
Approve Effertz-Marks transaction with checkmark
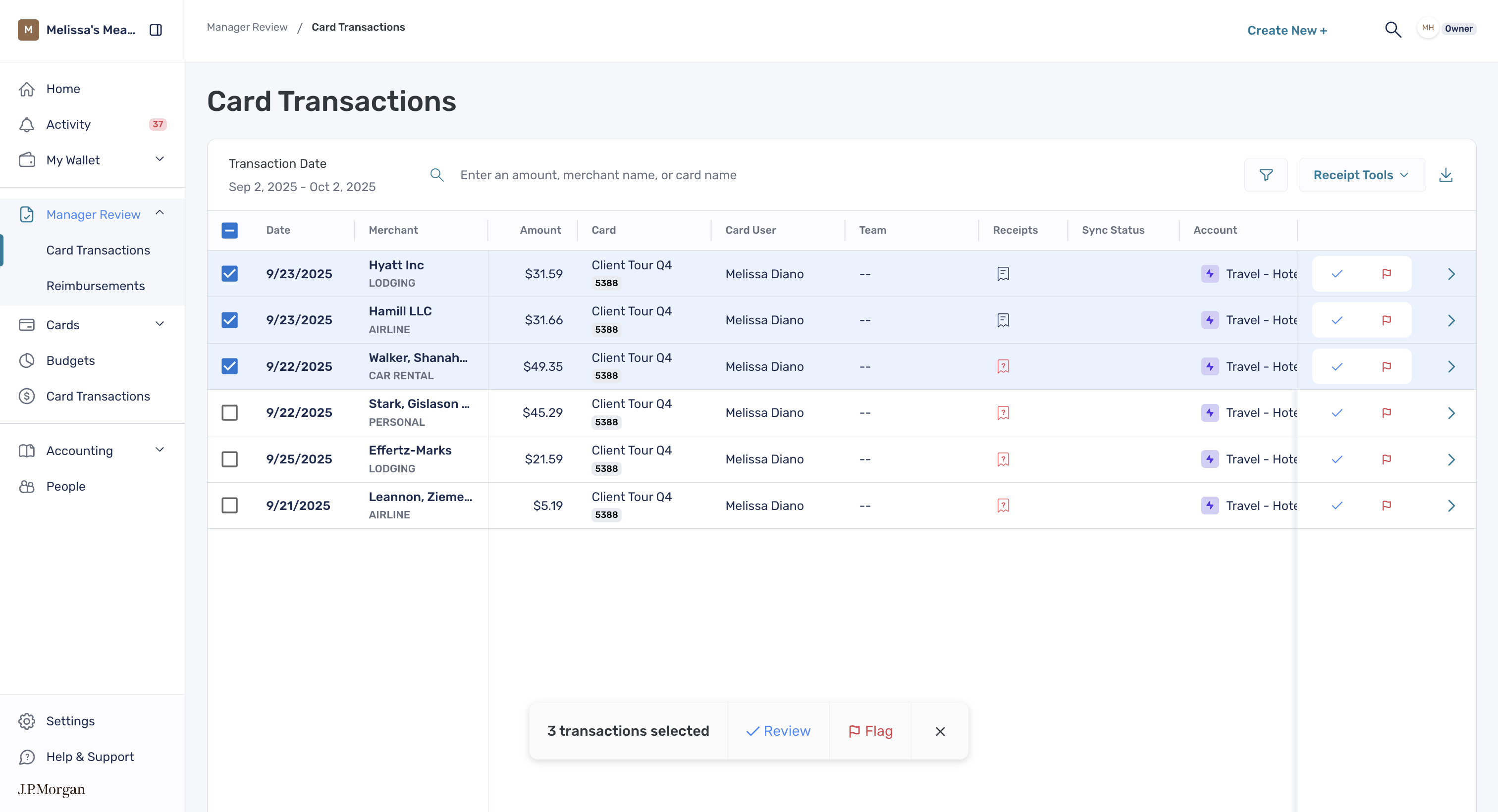[x=1337, y=459]
